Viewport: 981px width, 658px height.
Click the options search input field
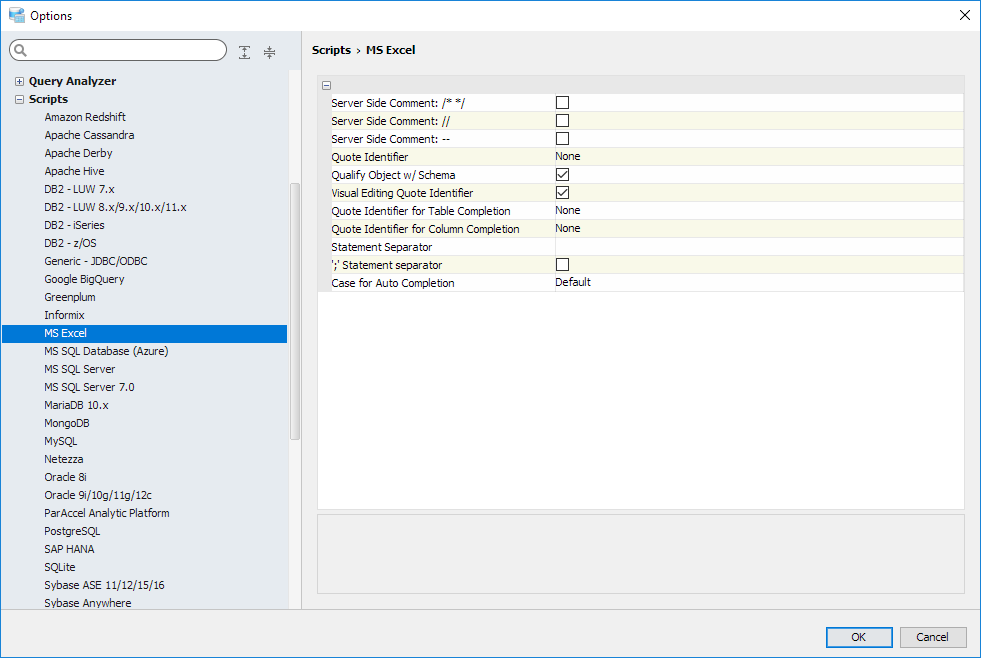pyautogui.click(x=125, y=50)
